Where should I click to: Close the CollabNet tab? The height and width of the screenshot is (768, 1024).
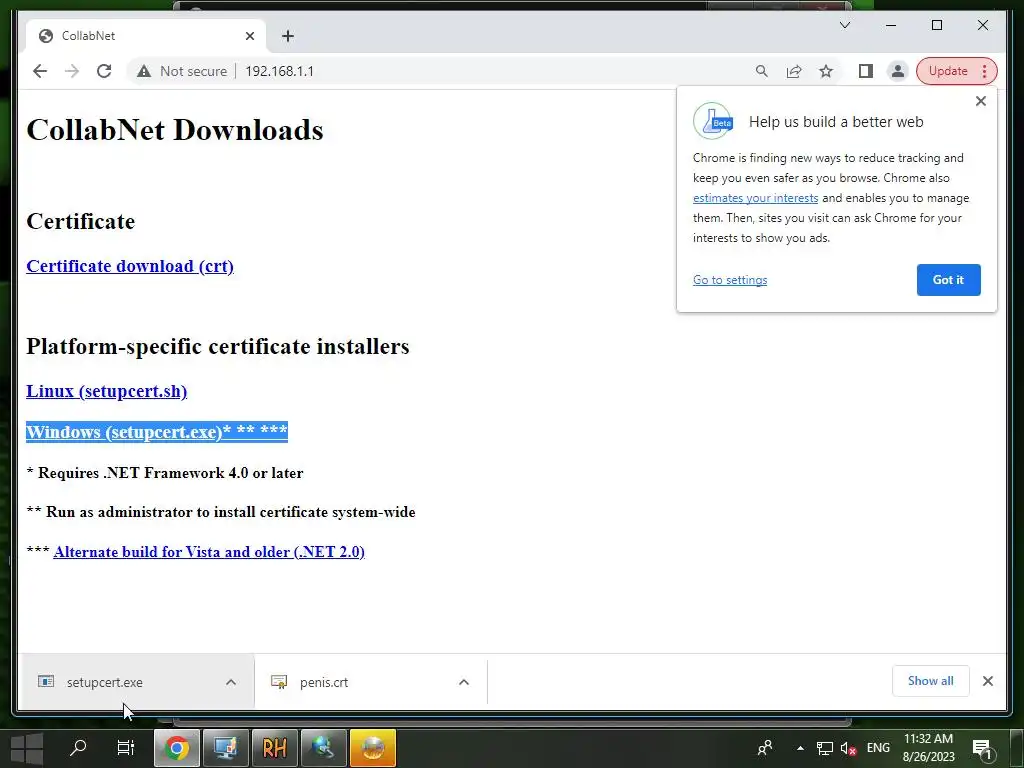(249, 36)
